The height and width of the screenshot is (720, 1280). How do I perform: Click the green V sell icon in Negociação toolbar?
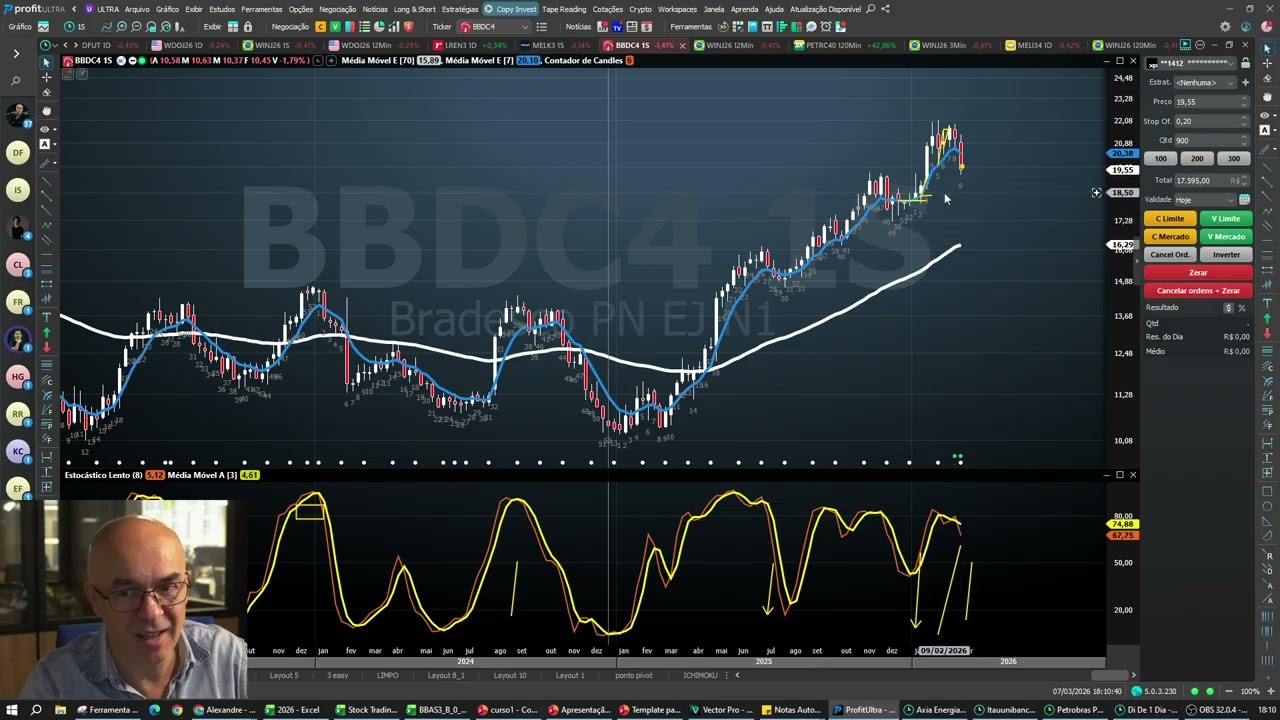pyautogui.click(x=335, y=26)
